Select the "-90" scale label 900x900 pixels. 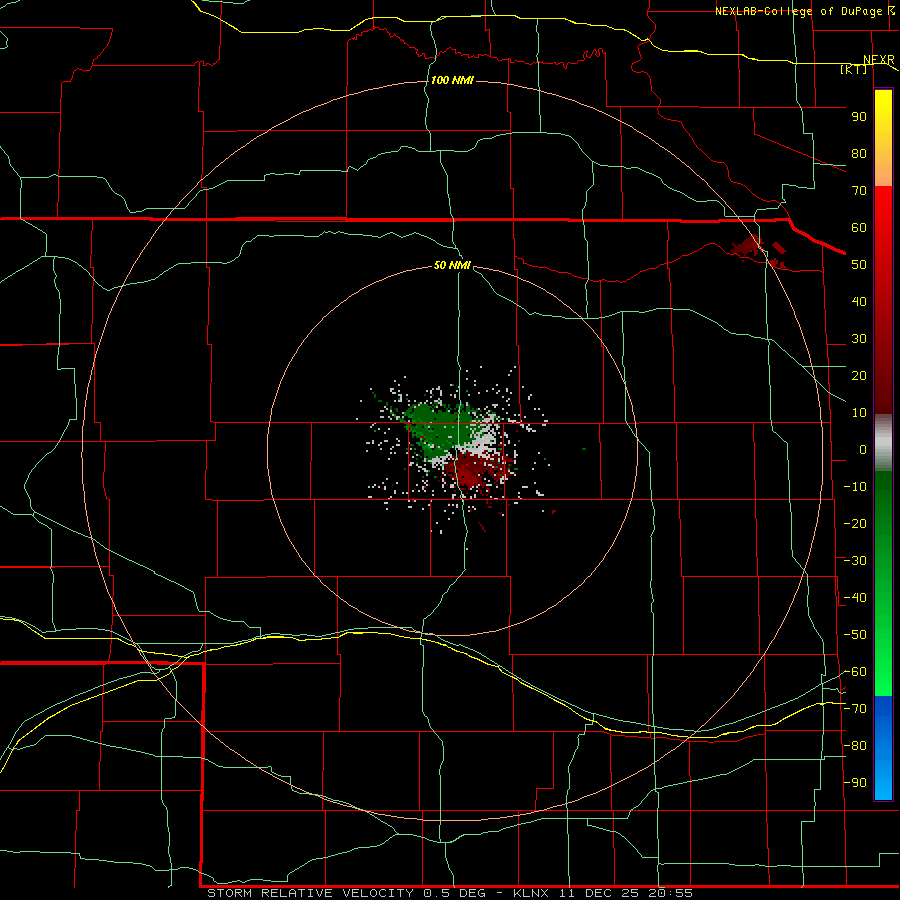pos(855,783)
